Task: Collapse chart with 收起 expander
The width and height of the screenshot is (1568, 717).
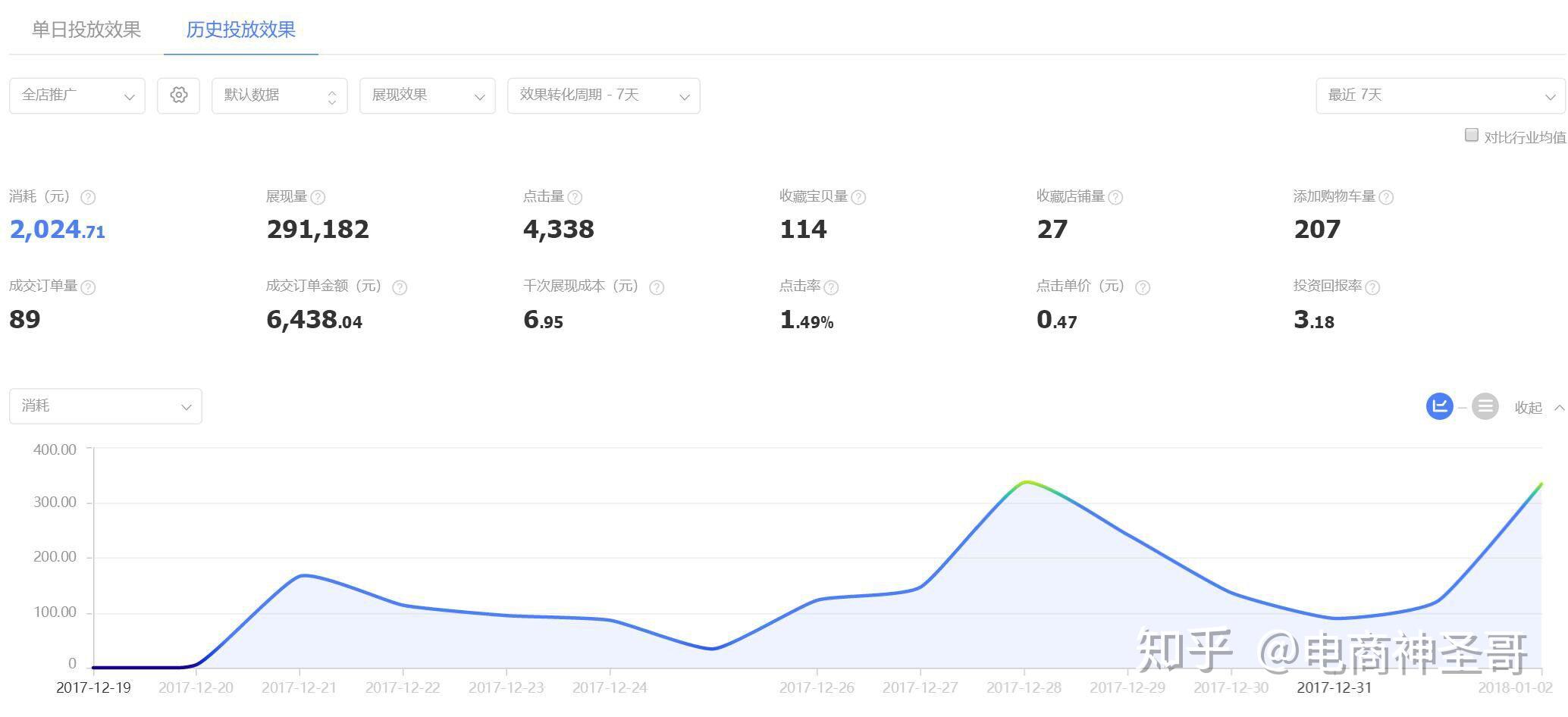Action: pos(1539,408)
